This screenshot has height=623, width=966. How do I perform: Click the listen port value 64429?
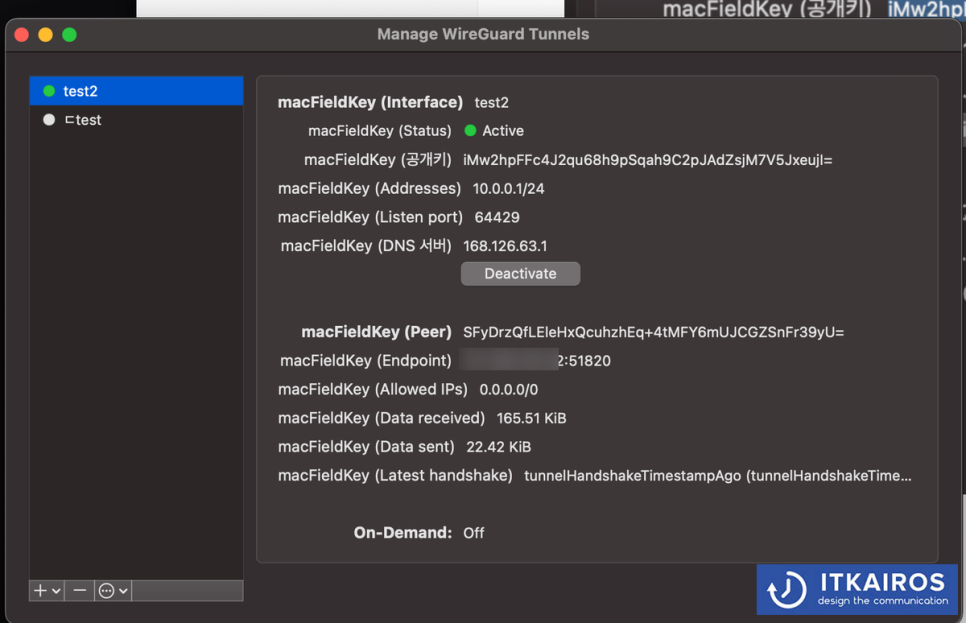tap(497, 218)
